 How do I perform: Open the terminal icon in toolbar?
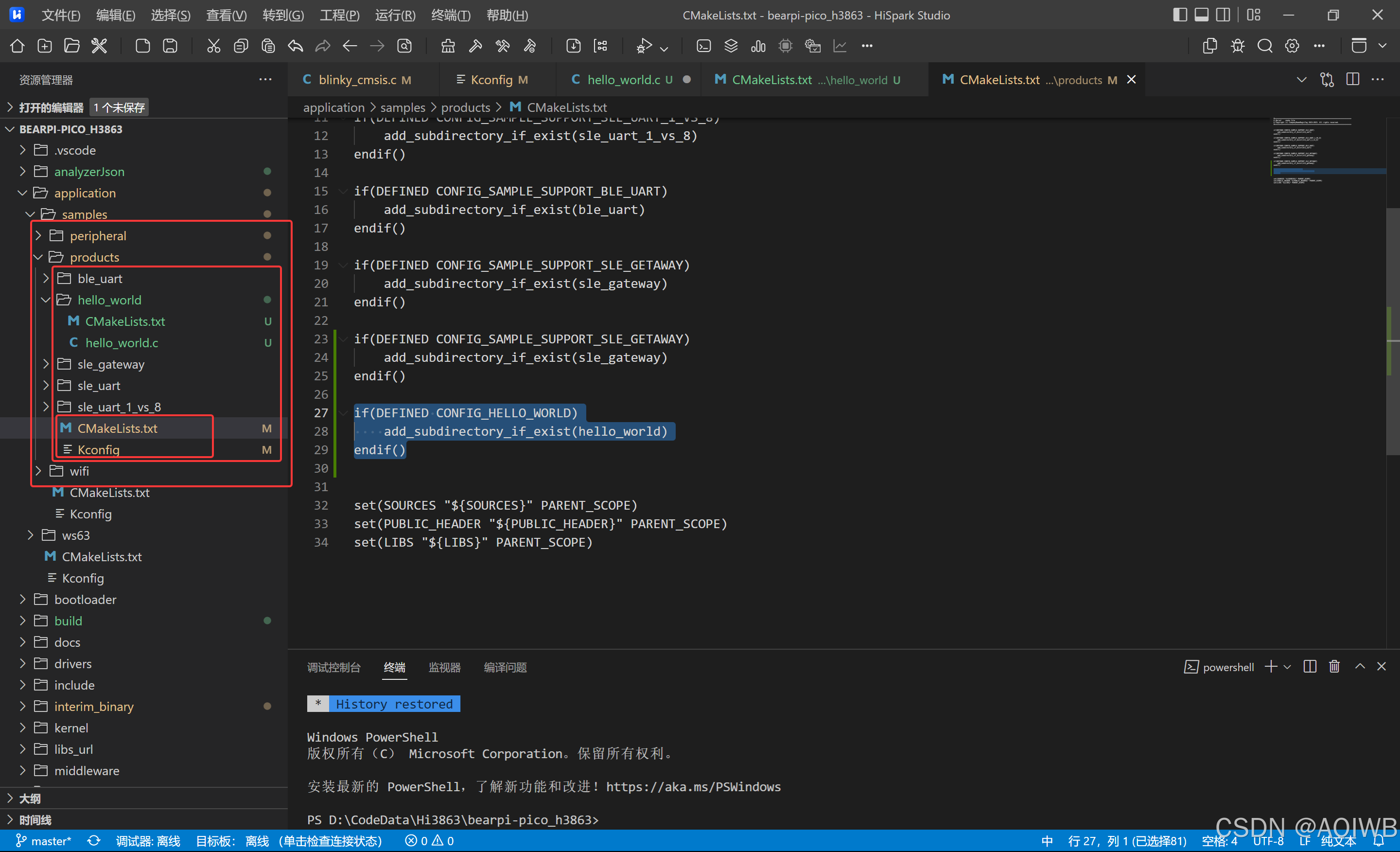click(703, 46)
